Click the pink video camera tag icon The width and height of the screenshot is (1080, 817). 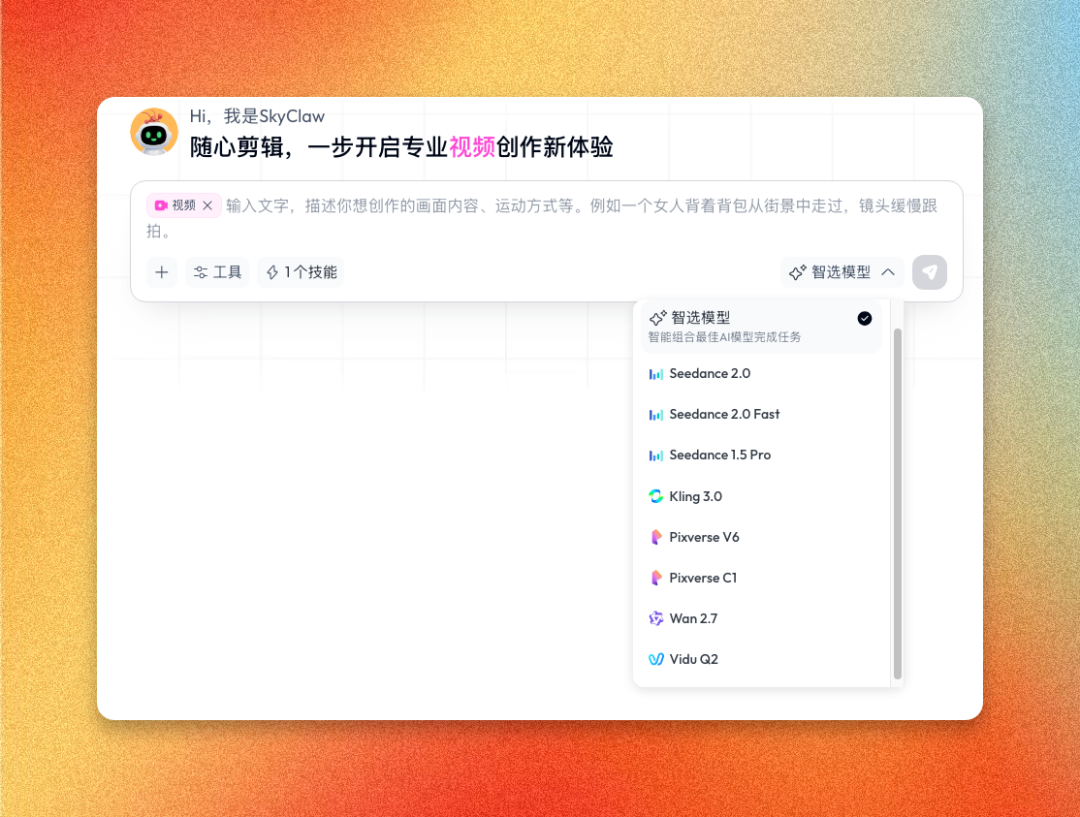pos(161,205)
